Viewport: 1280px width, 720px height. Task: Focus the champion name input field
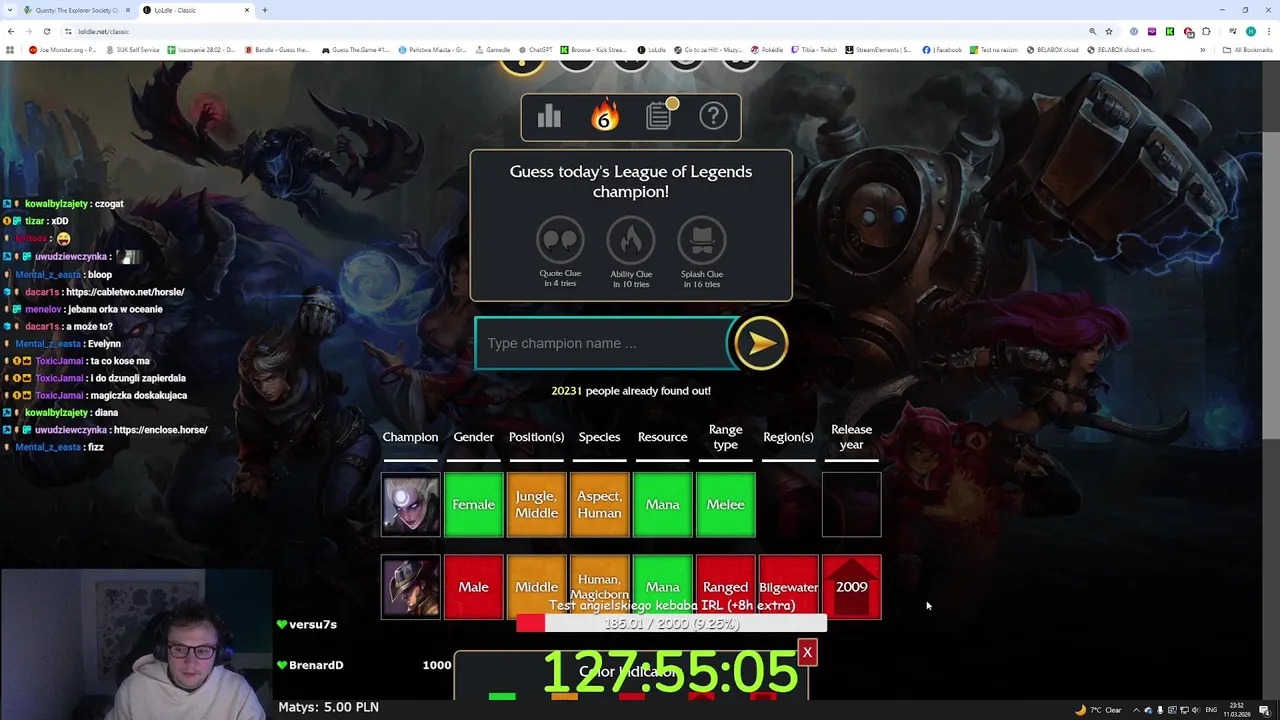click(603, 343)
